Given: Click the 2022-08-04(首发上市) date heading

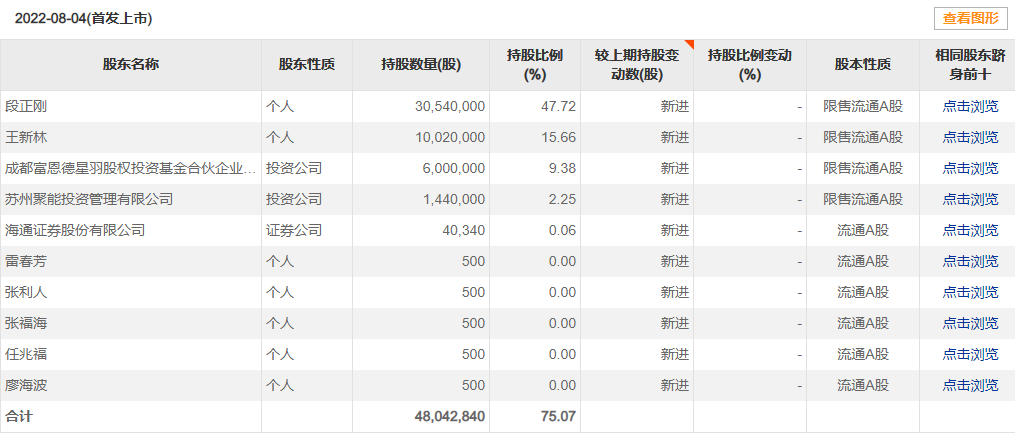Looking at the screenshot, I should coord(83,18).
